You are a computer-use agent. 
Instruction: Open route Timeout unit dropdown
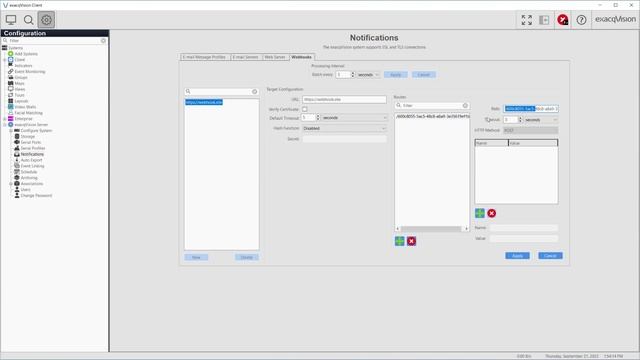pyautogui.click(x=541, y=120)
